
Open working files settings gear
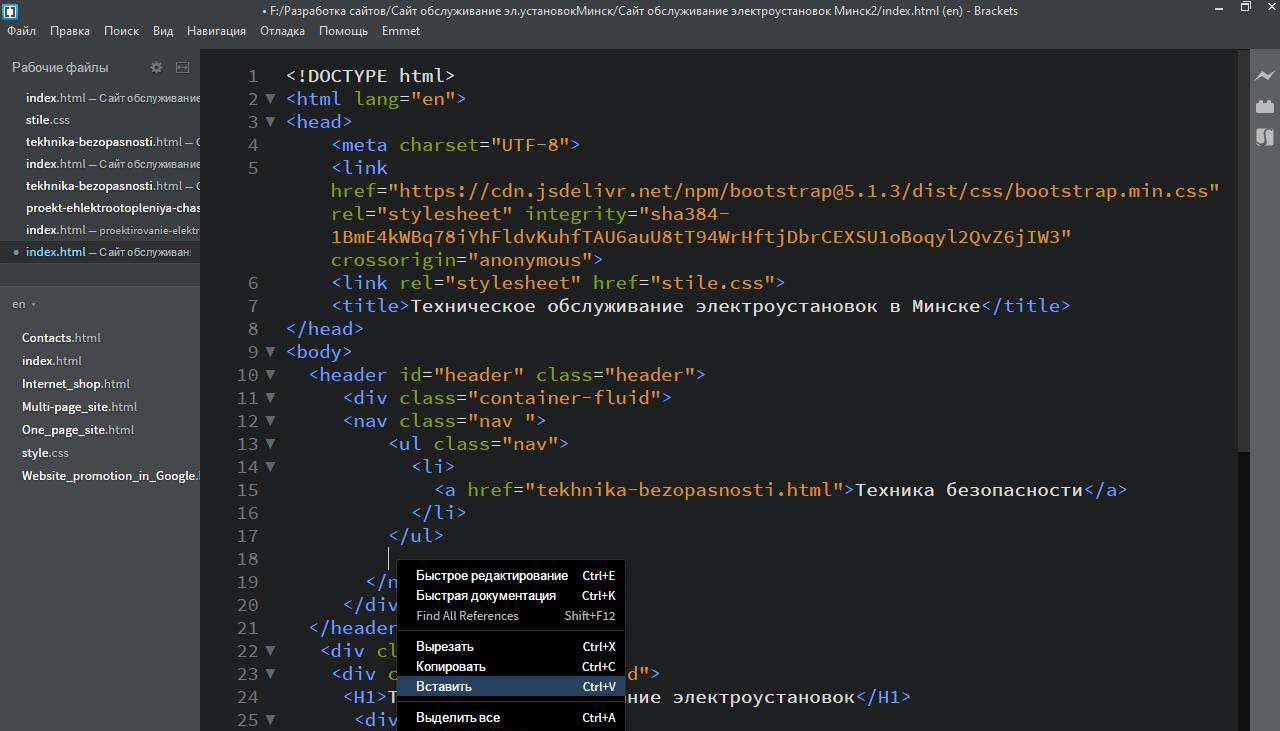point(156,67)
